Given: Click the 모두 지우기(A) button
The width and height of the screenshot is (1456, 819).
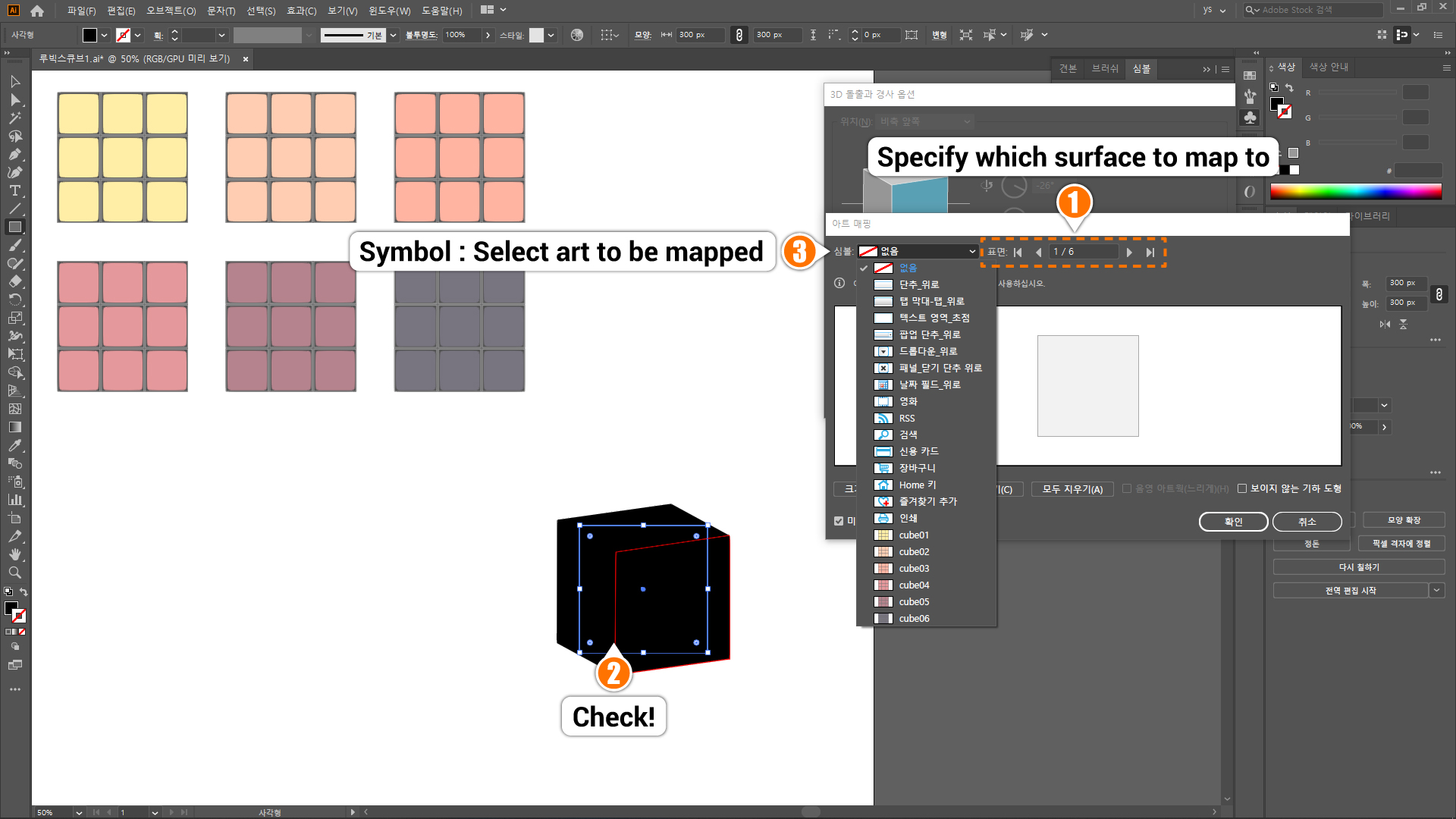Looking at the screenshot, I should tap(1072, 489).
